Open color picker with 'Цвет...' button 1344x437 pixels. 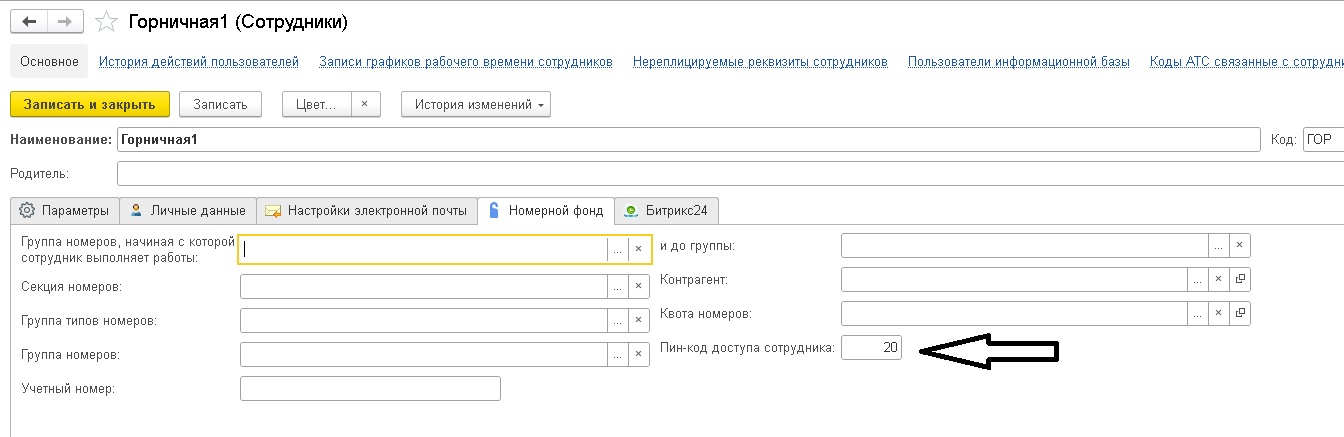317,104
